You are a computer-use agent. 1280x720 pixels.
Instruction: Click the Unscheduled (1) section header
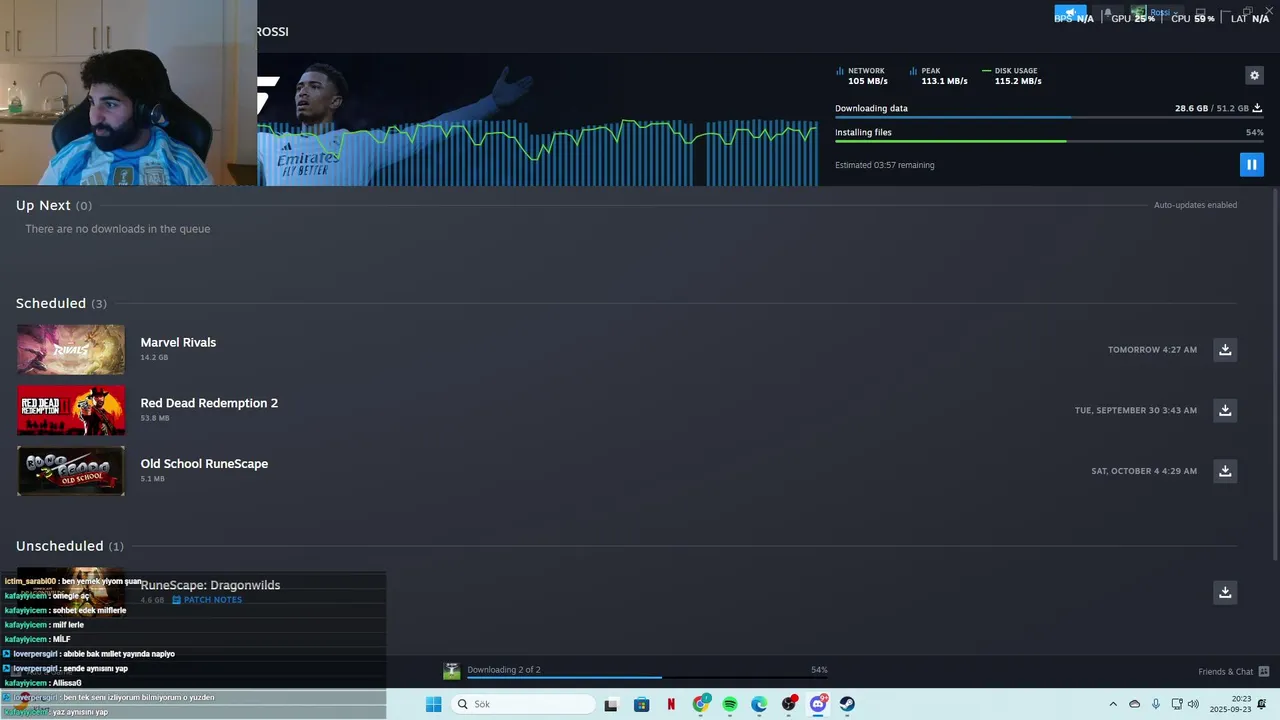[x=70, y=546]
